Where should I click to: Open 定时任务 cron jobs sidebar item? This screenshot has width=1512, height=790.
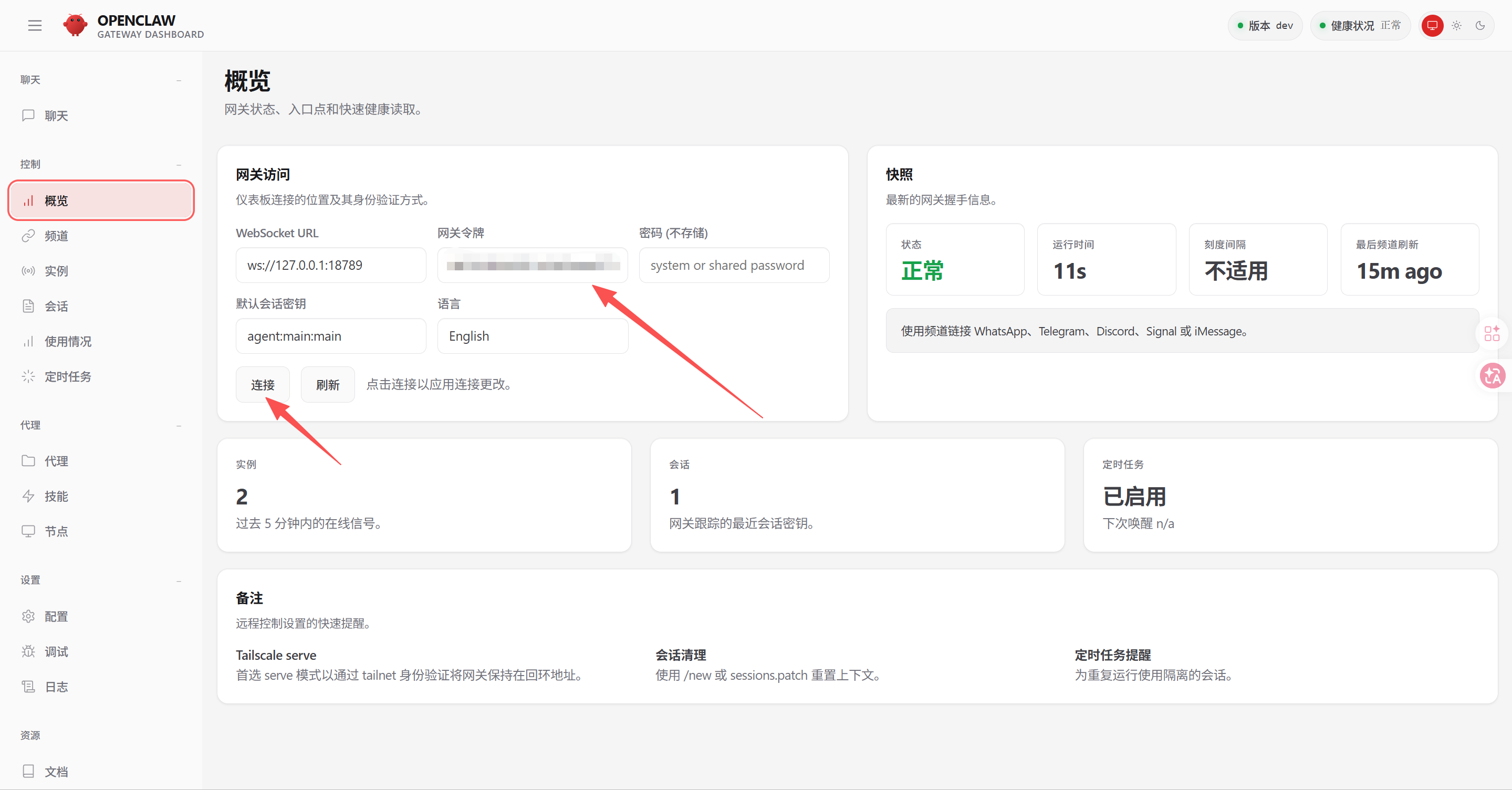pyautogui.click(x=68, y=376)
